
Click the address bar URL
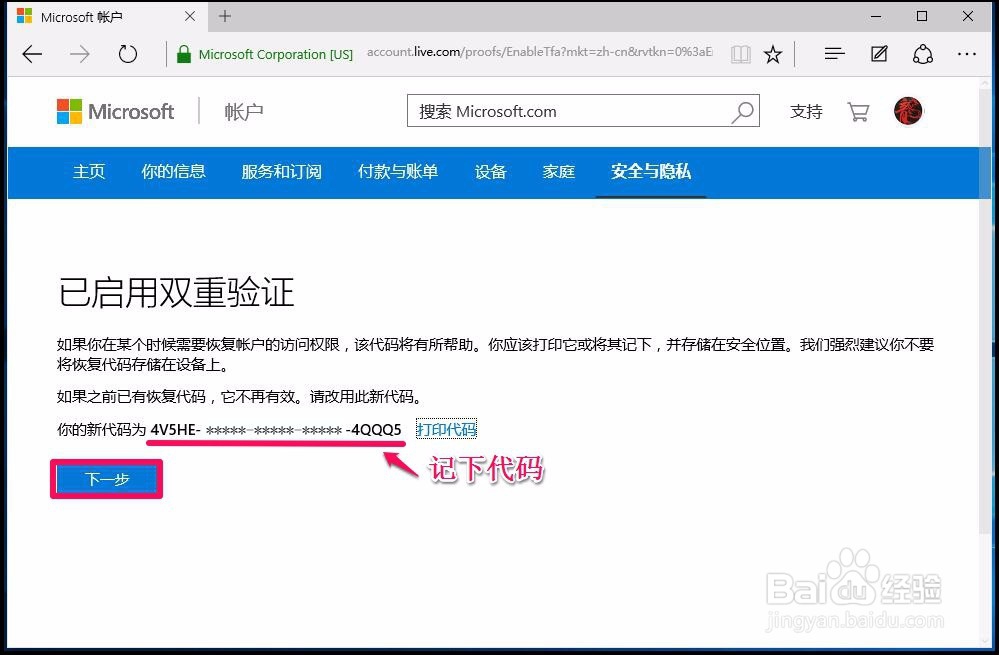[540, 52]
